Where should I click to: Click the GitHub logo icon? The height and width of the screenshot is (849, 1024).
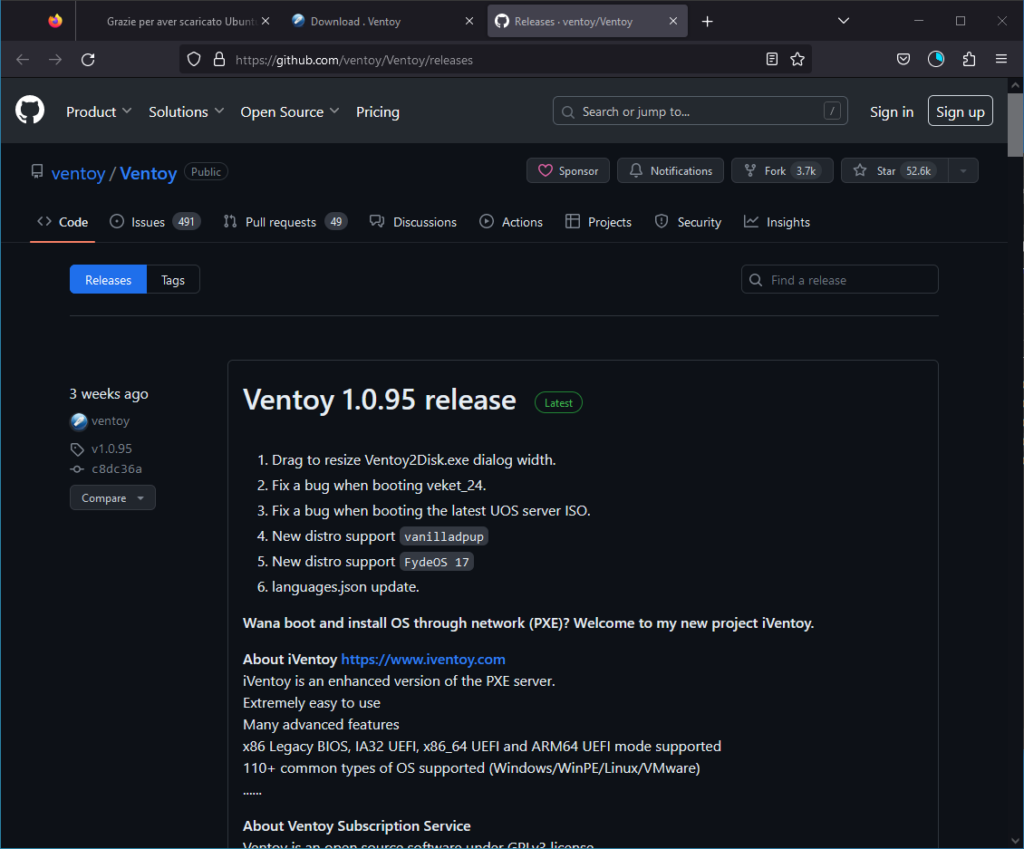[x=30, y=110]
